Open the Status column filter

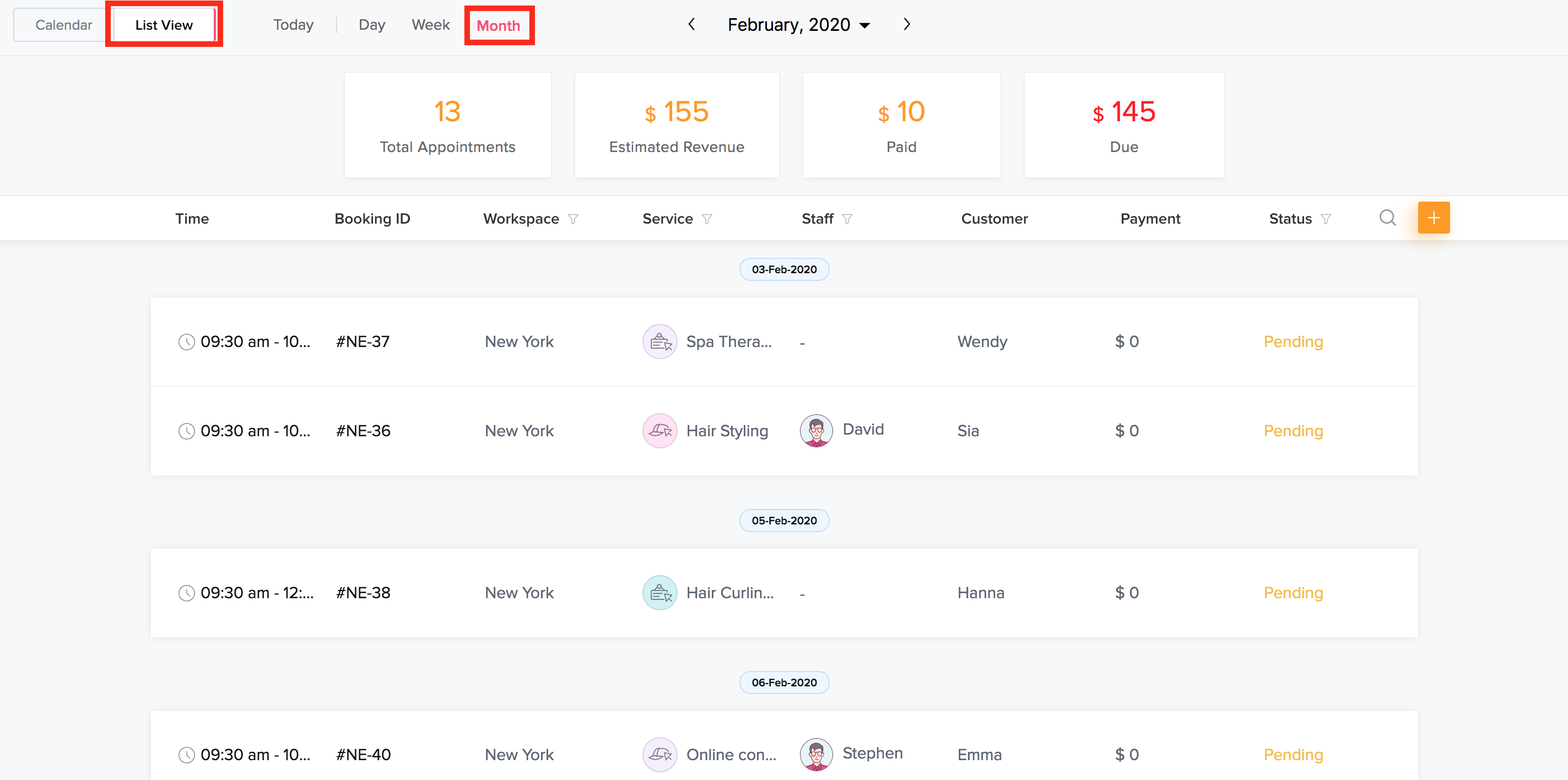(1326, 219)
